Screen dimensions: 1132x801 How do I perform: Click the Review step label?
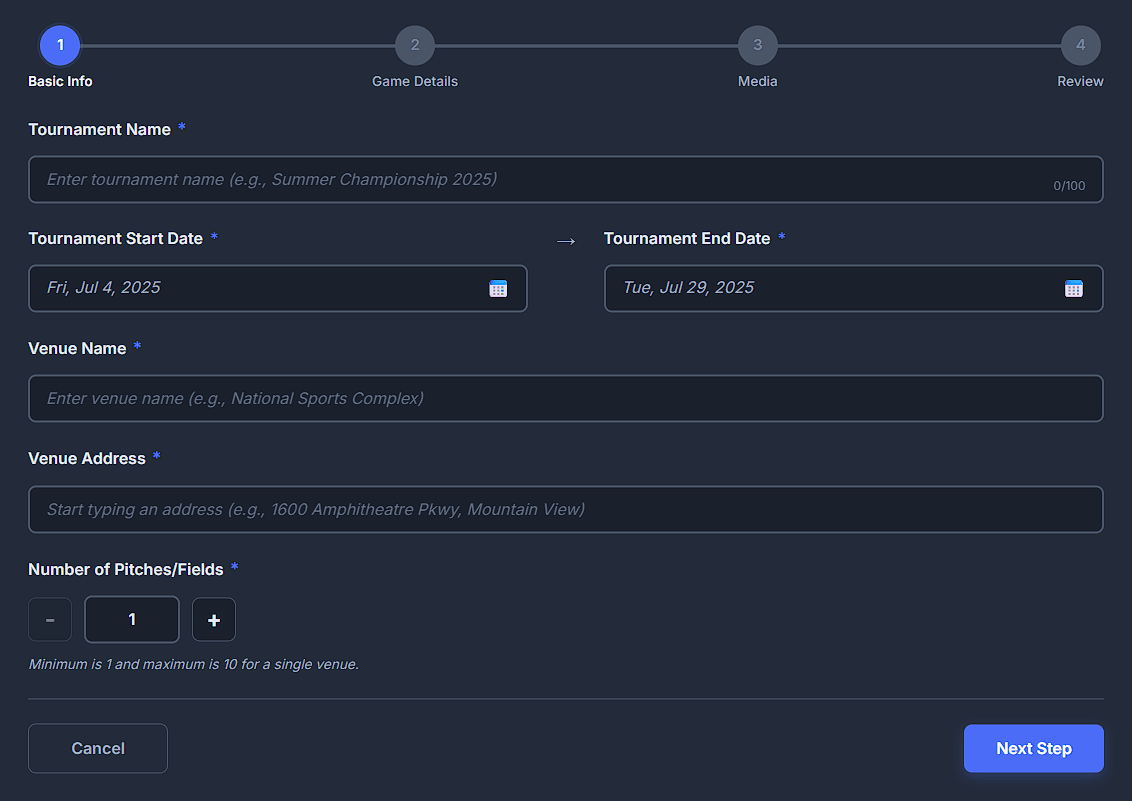pyautogui.click(x=1080, y=82)
